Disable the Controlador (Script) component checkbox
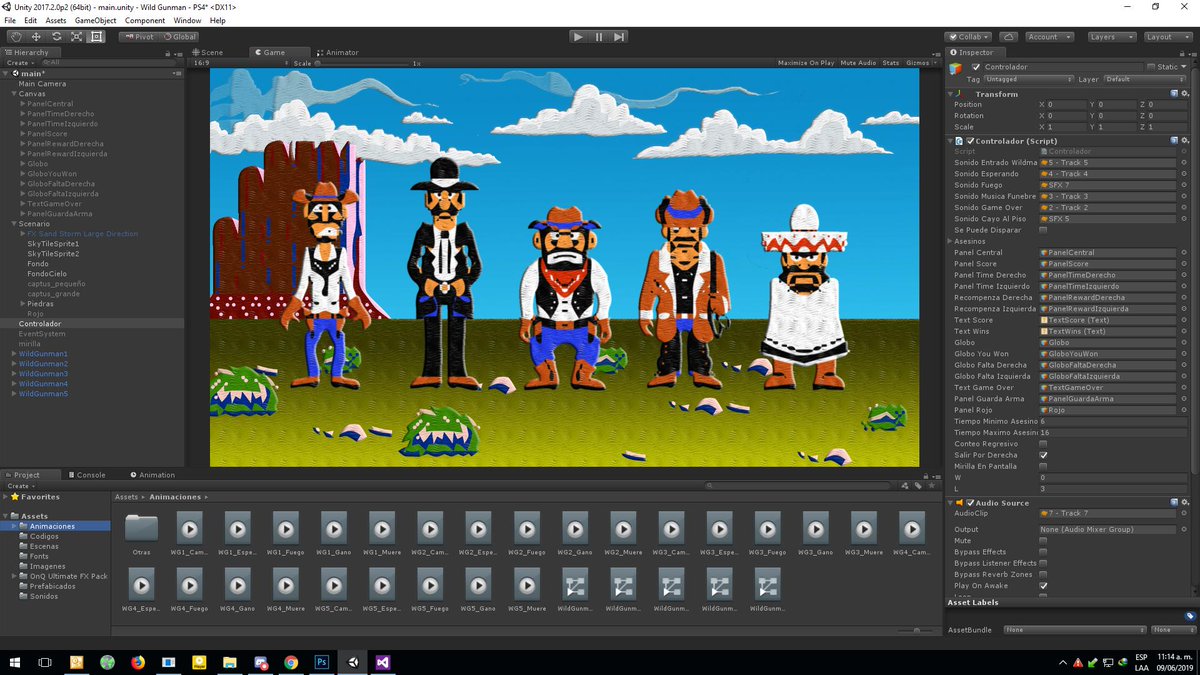The height and width of the screenshot is (675, 1200). (970, 141)
